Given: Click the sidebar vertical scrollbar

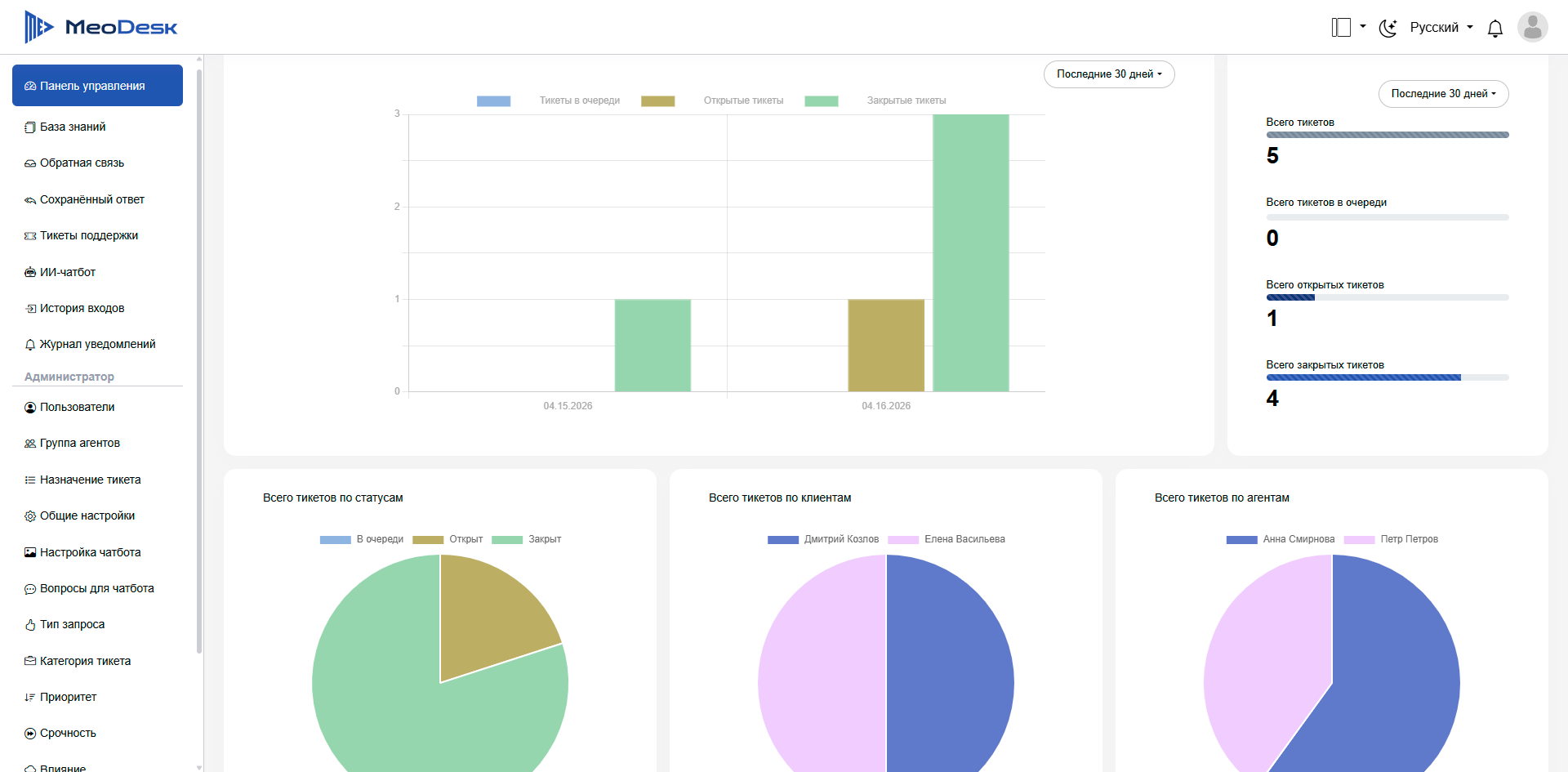Looking at the screenshot, I should coord(199,359).
